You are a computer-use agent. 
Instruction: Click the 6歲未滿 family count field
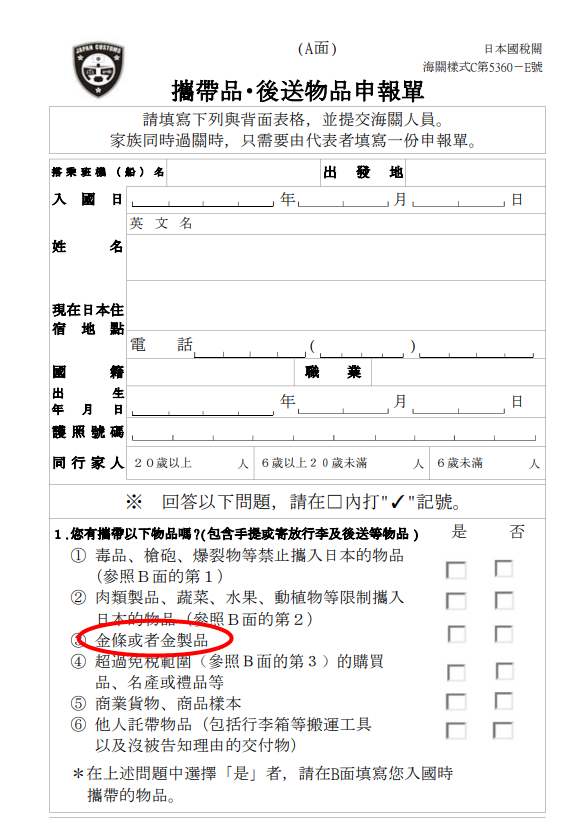(x=487, y=463)
